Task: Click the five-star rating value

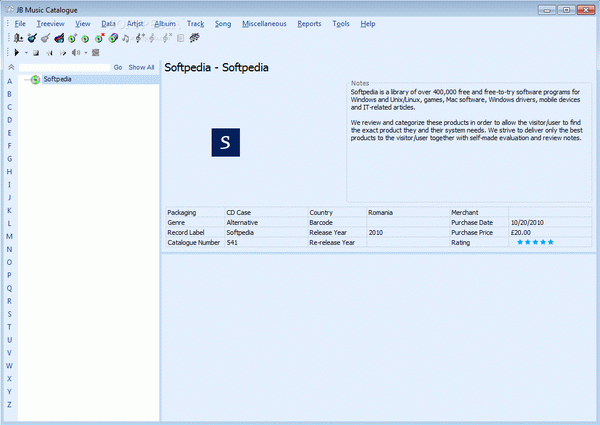Action: coord(535,242)
